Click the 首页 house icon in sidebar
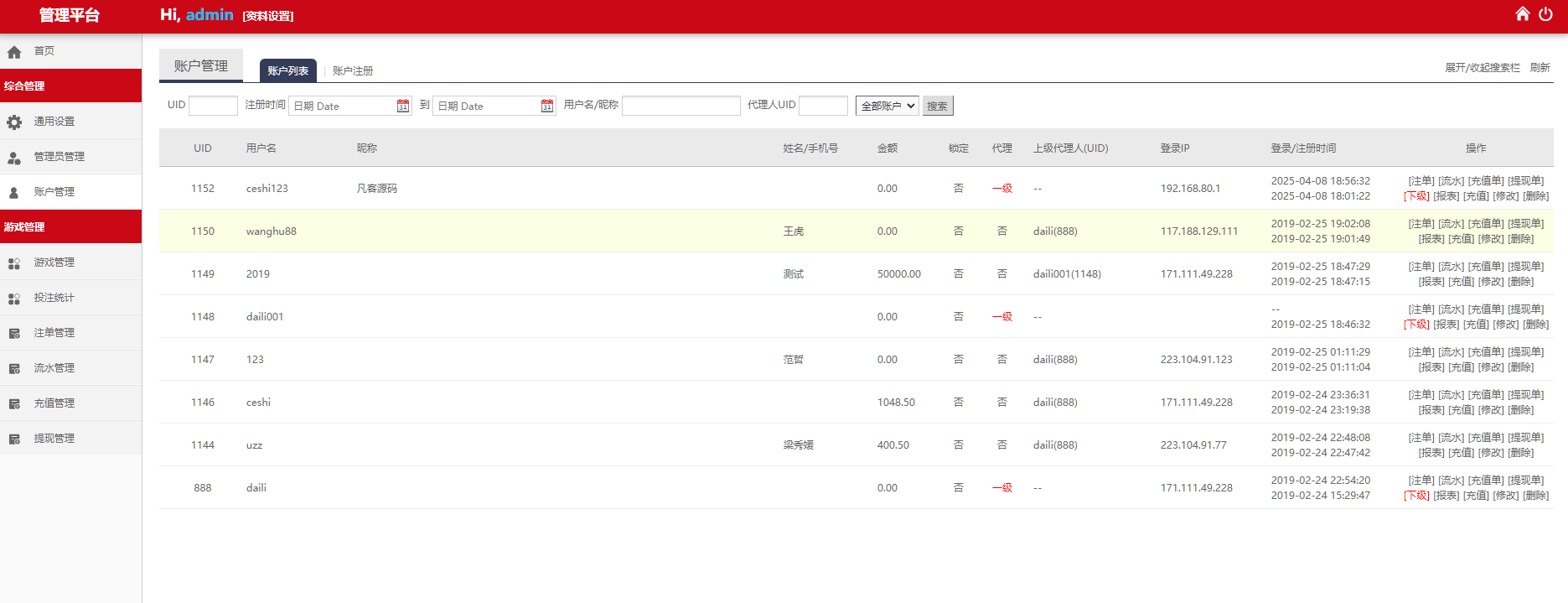This screenshot has width=1568, height=603. click(x=14, y=52)
